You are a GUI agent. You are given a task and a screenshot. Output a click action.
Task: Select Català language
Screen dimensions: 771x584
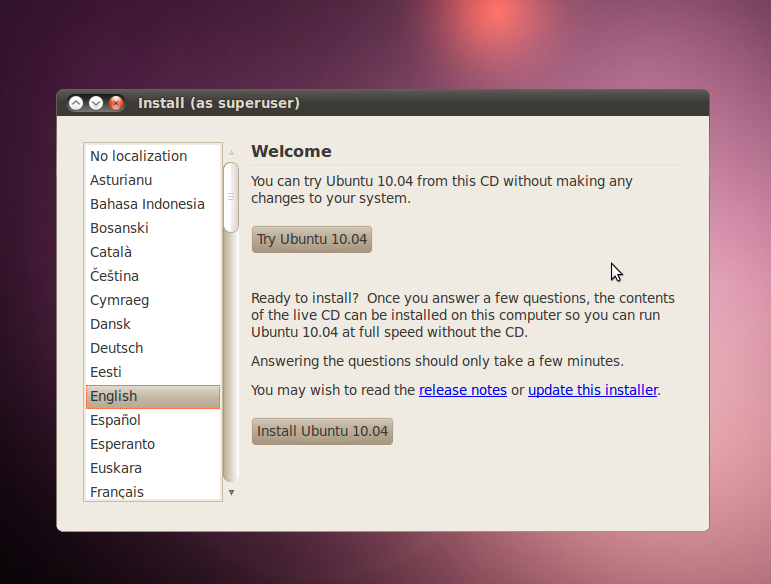[153, 252]
